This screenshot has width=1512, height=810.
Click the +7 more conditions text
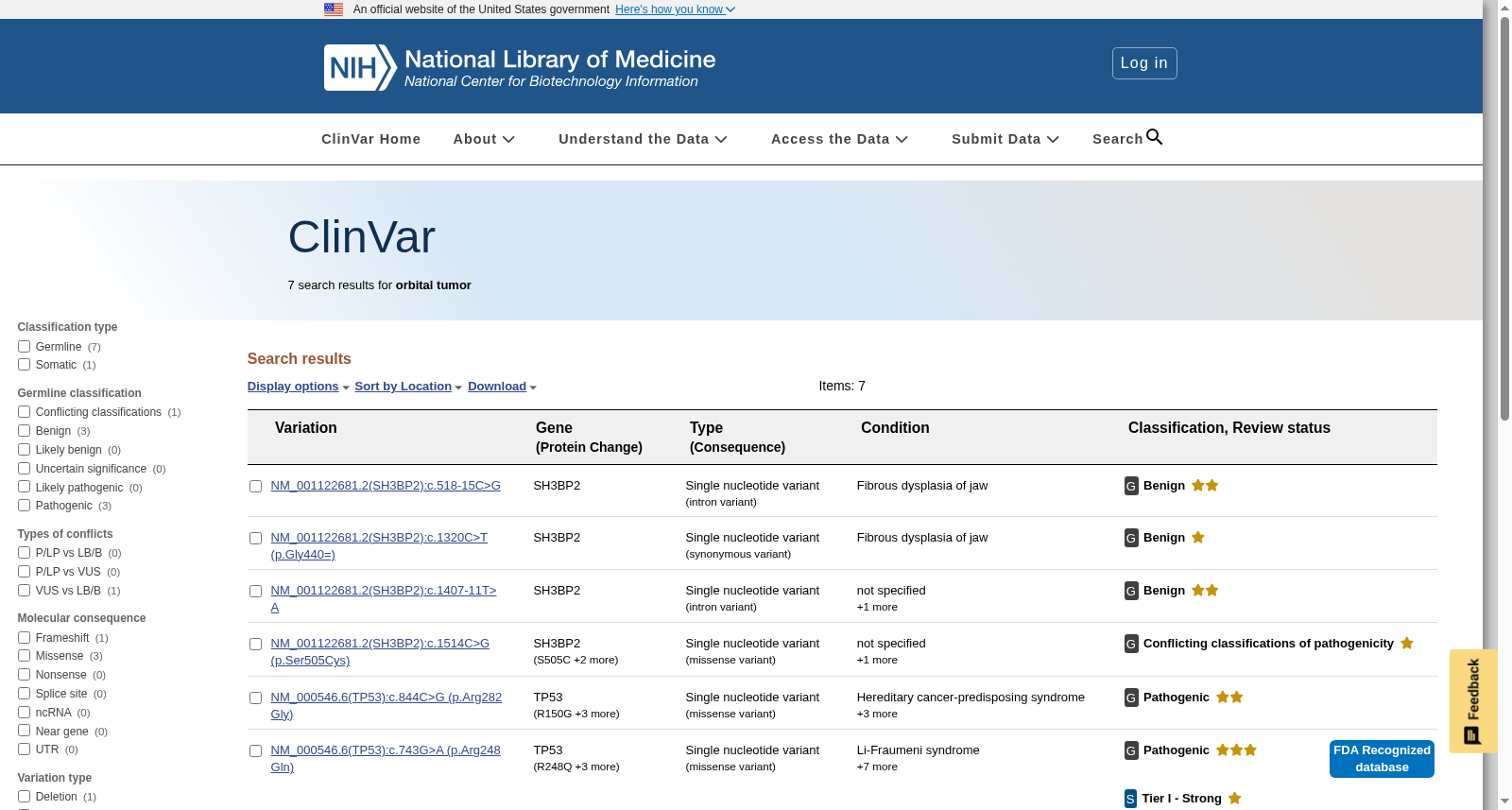click(x=877, y=767)
